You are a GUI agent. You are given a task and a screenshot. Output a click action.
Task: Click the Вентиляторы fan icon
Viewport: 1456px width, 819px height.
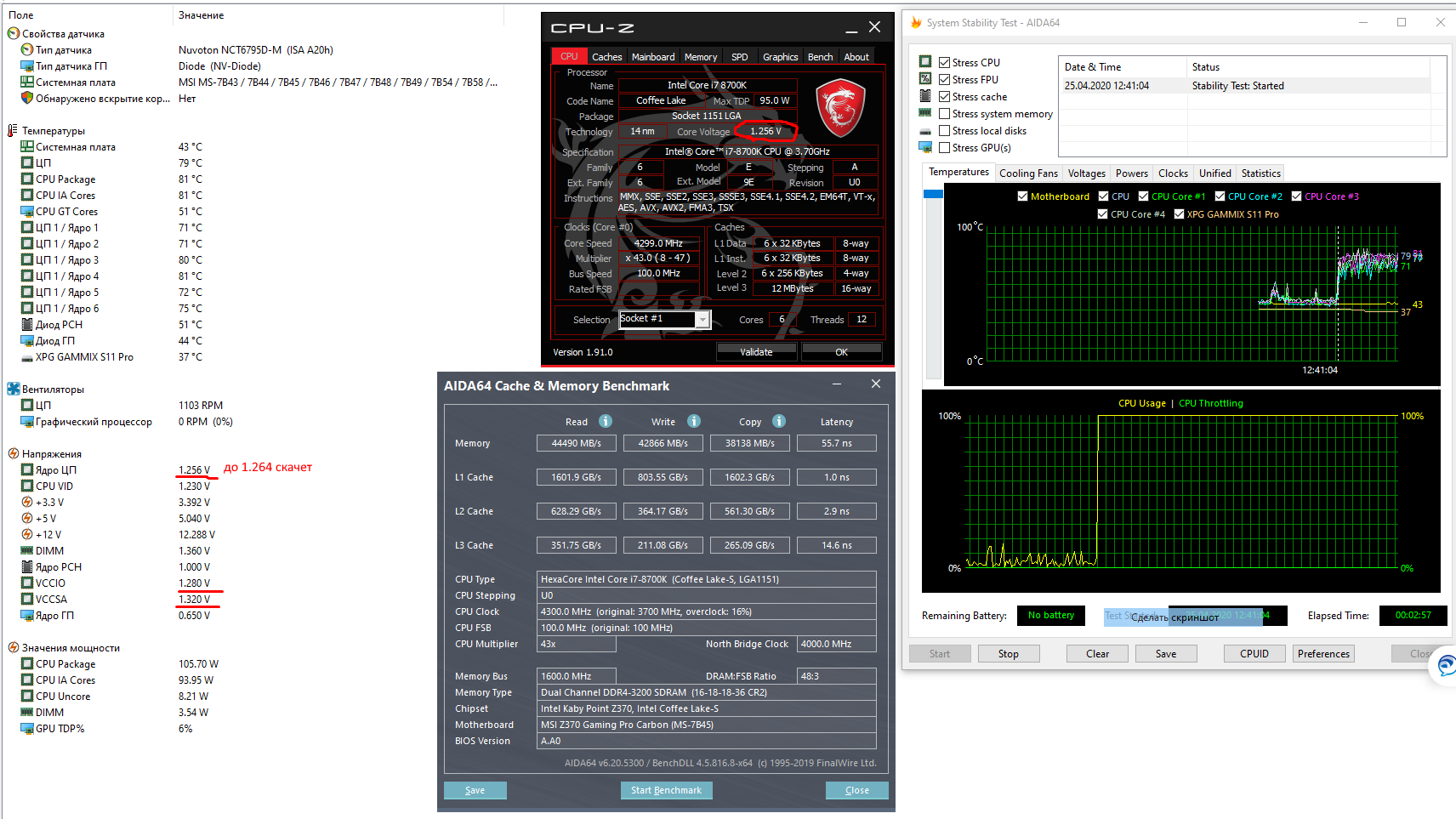(14, 390)
